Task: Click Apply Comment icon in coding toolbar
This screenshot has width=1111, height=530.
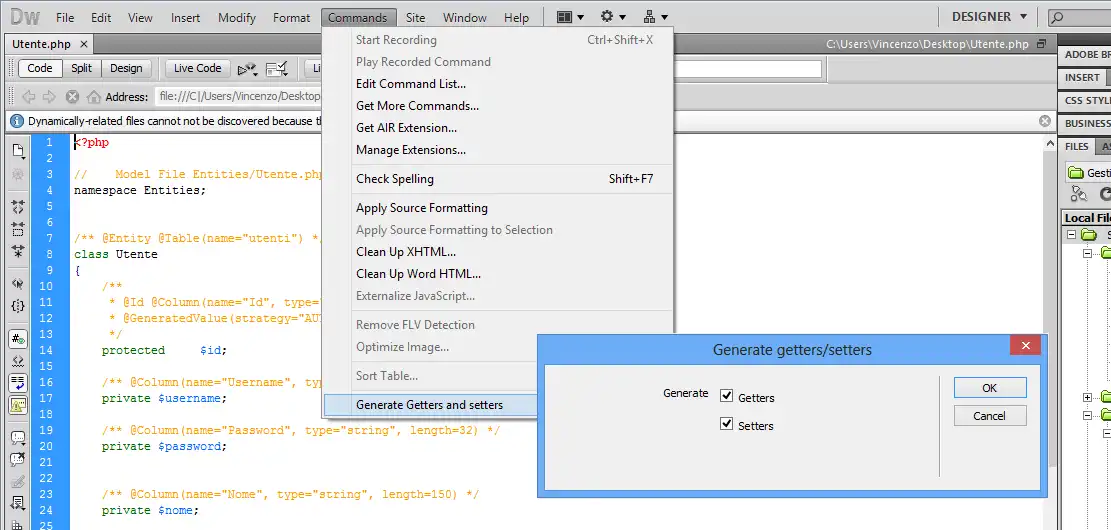Action: point(18,438)
